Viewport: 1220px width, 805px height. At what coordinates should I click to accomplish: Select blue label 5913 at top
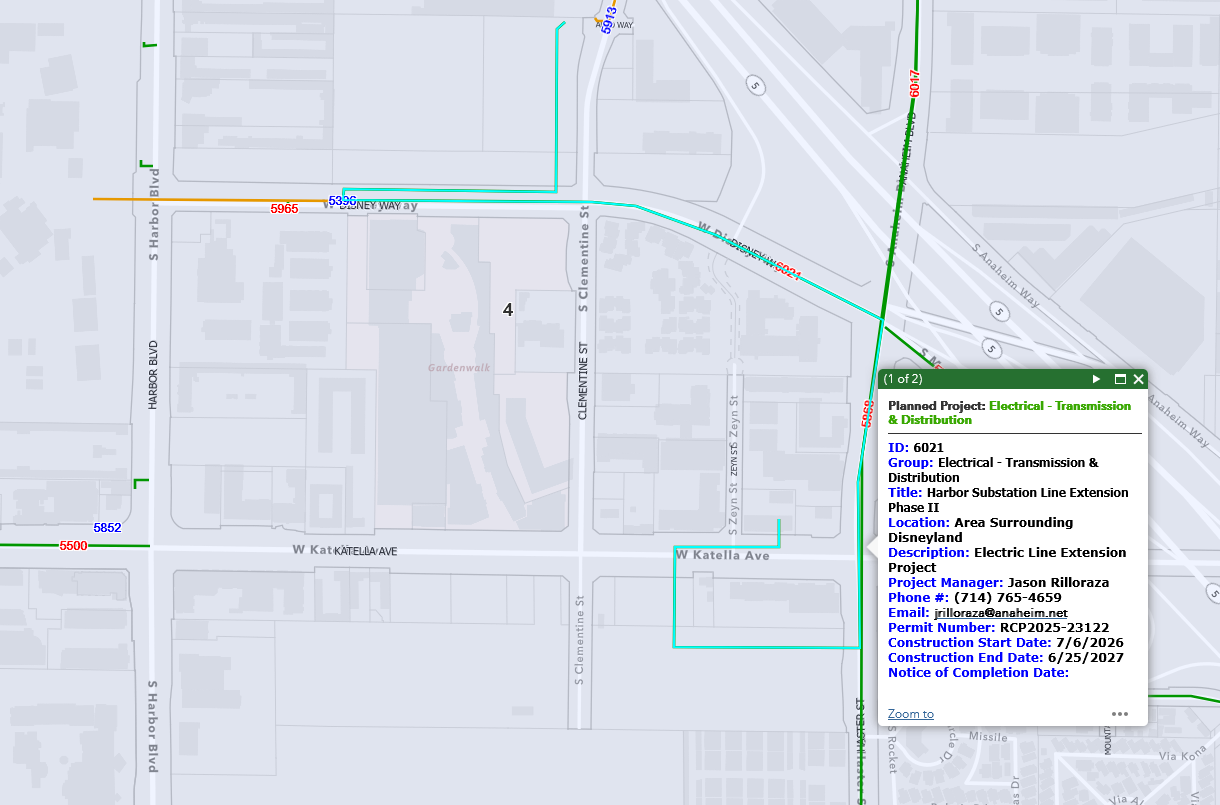tap(607, 20)
